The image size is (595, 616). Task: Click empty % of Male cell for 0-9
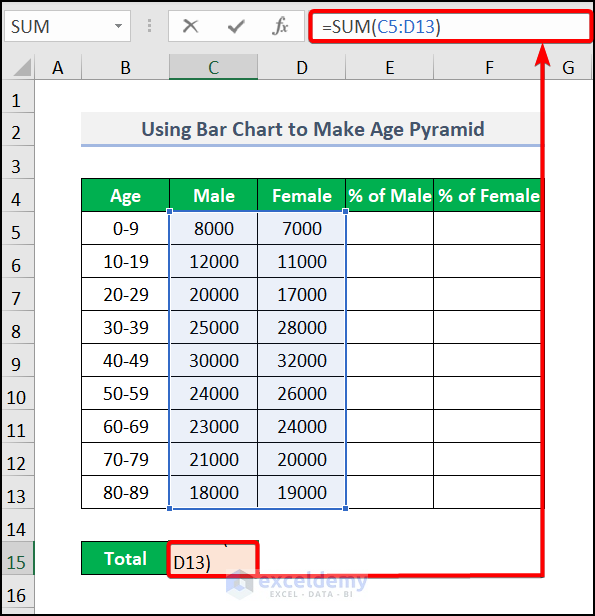coord(390,228)
